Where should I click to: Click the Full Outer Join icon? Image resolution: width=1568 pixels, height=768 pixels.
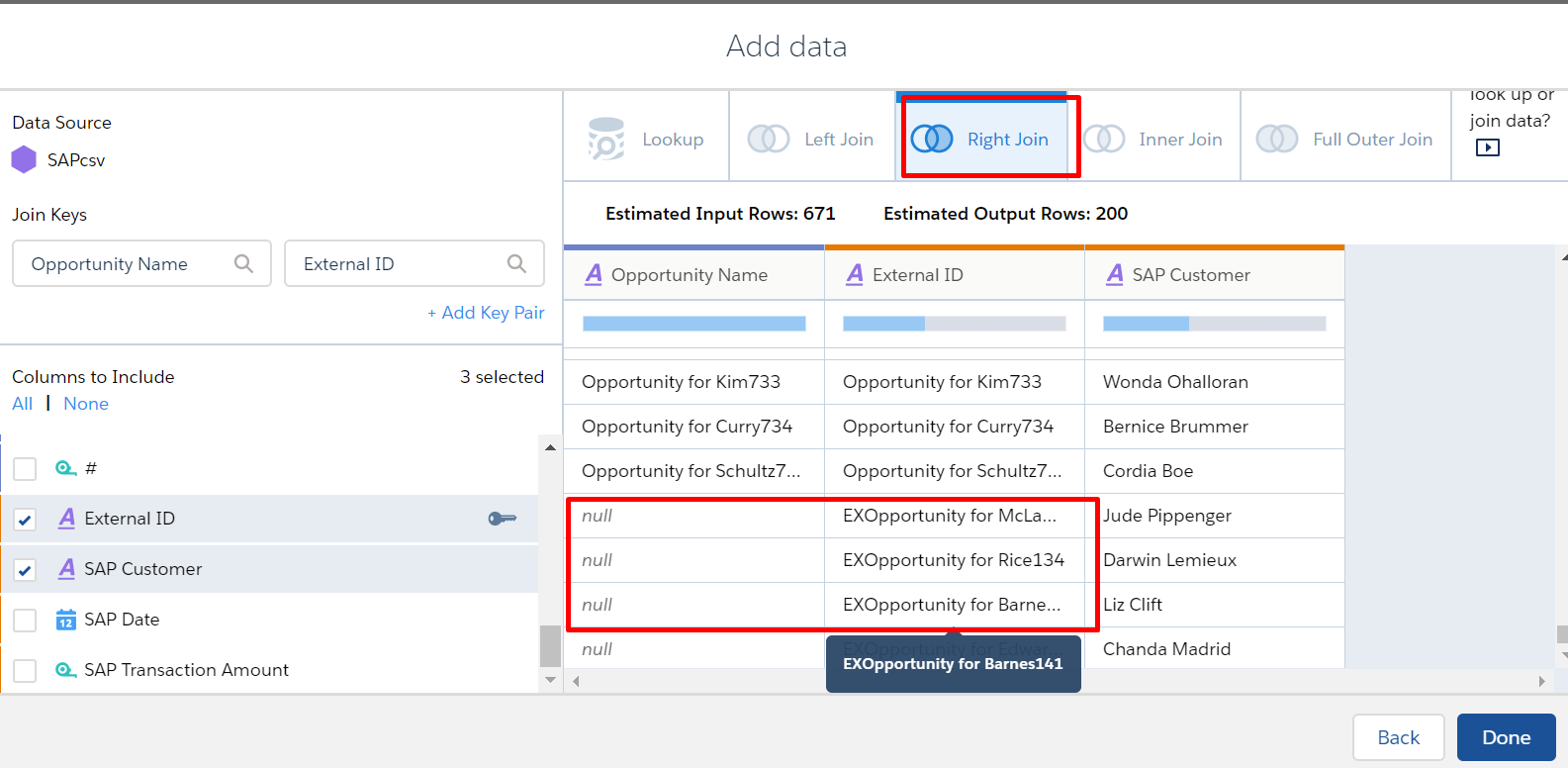(x=1277, y=140)
